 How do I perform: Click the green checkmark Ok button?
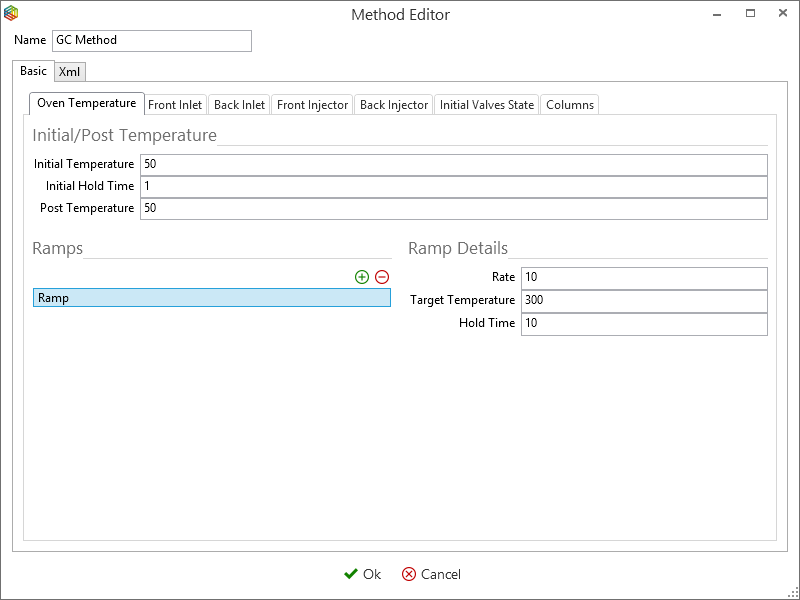click(x=362, y=574)
